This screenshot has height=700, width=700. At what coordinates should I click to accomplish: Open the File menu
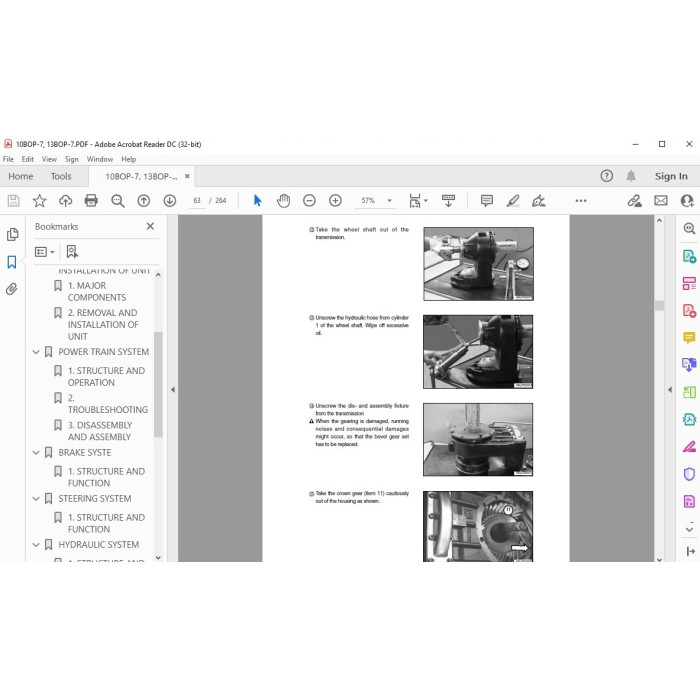[x=8, y=159]
